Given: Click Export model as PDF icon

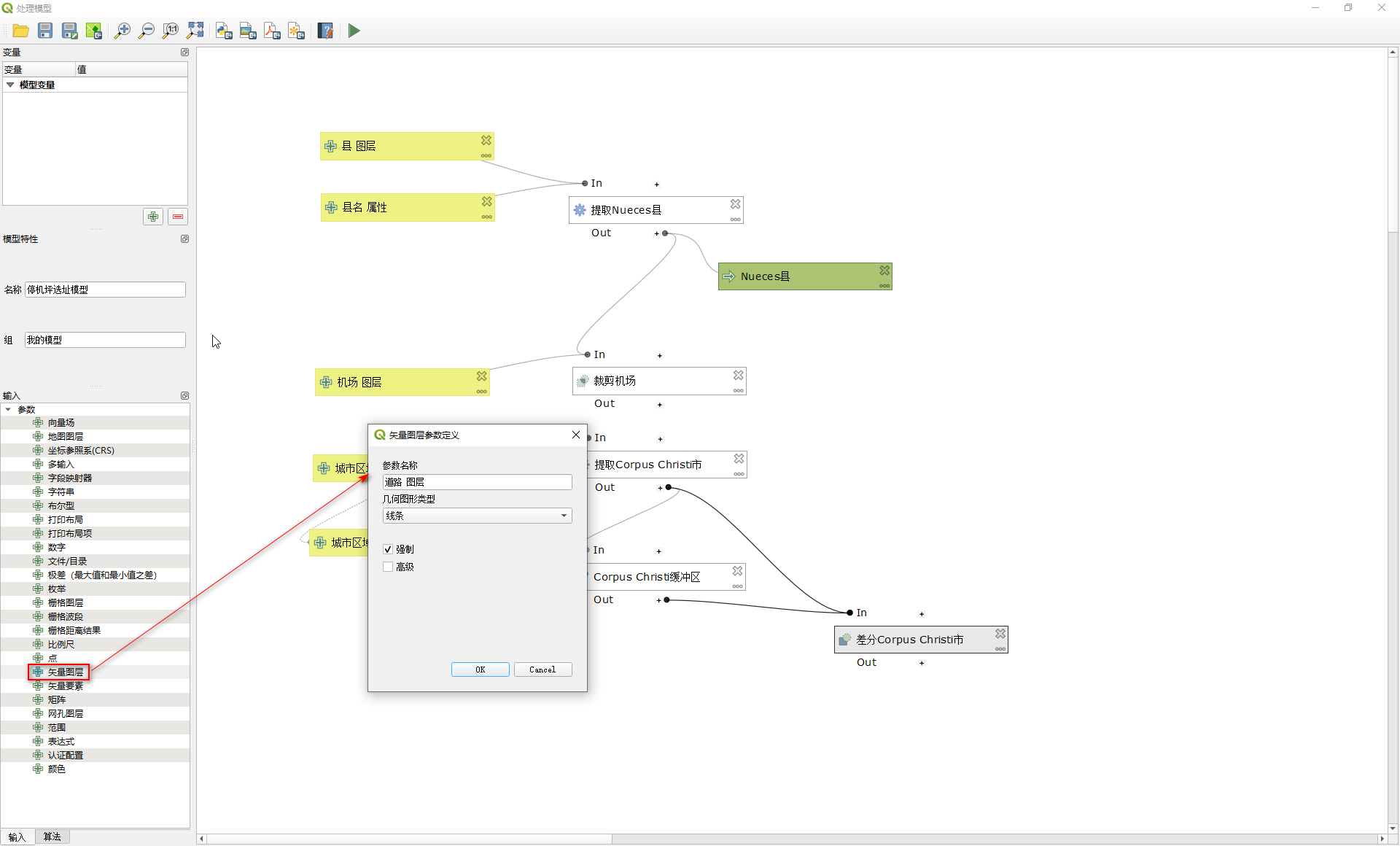Looking at the screenshot, I should (272, 31).
